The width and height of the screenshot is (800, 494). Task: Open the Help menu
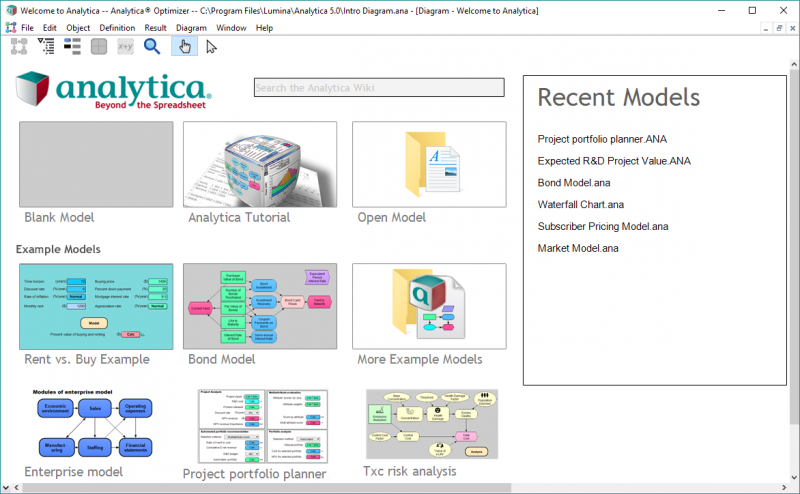(x=264, y=28)
